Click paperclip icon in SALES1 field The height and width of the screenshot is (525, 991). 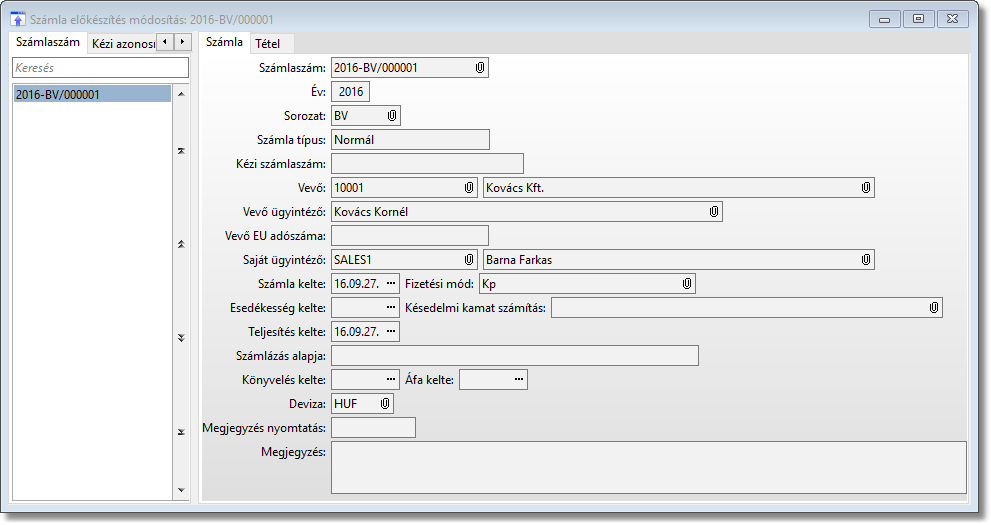pyautogui.click(x=468, y=260)
